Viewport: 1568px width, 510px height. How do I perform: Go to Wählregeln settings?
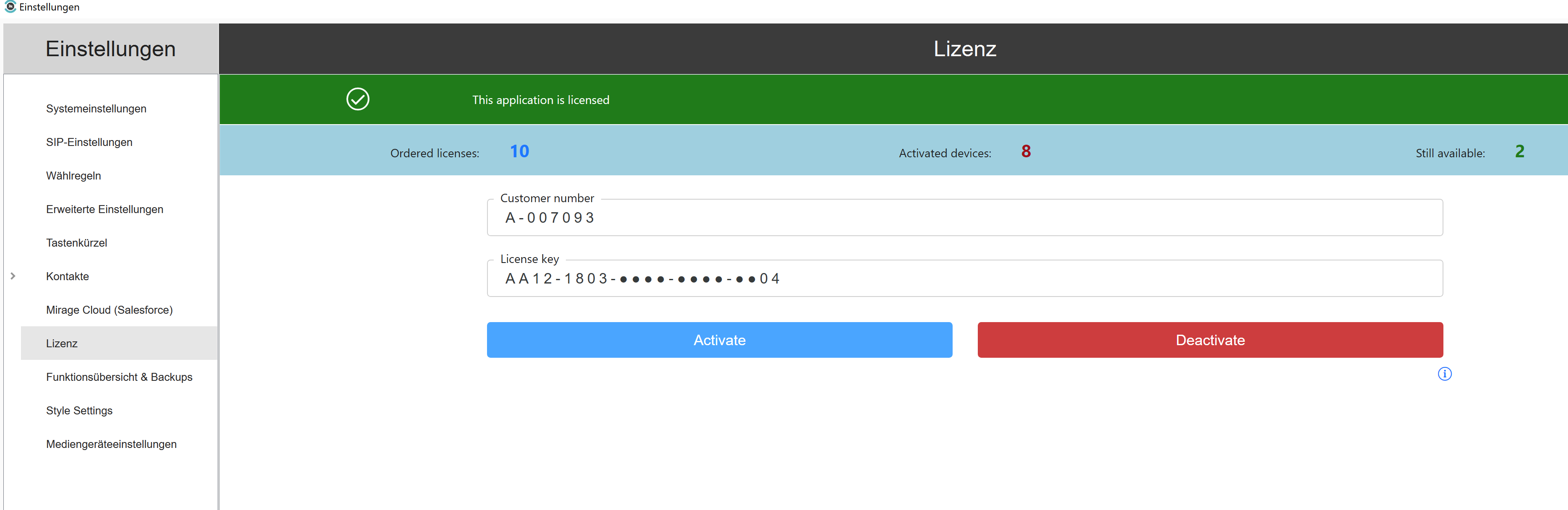click(74, 176)
